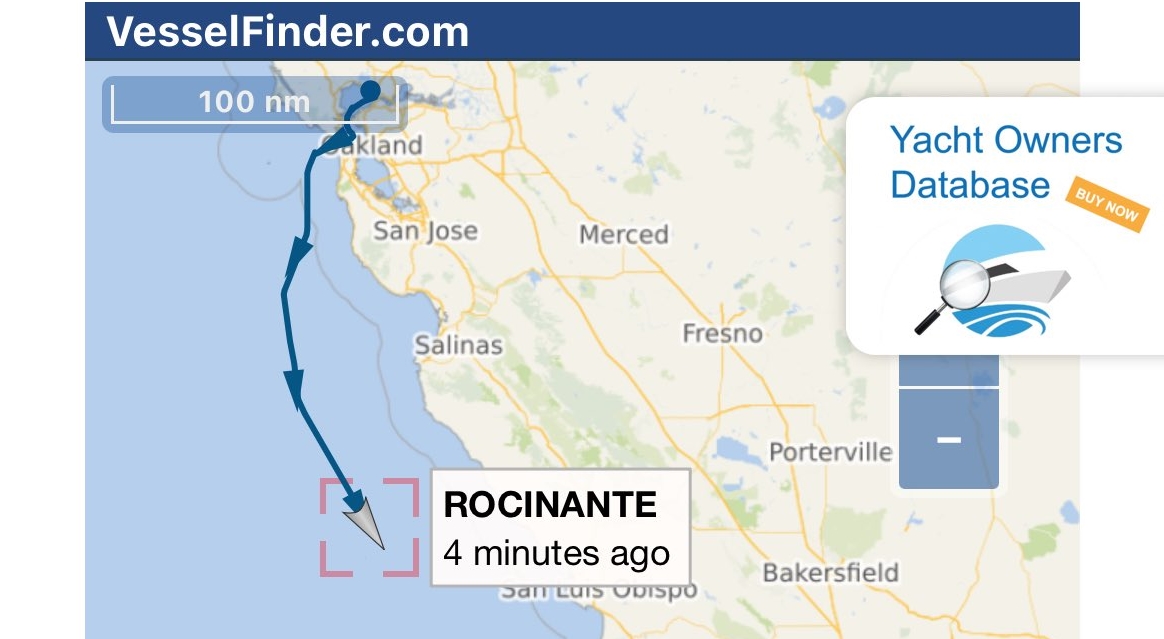Click the track arrow west of Salinas
This screenshot has width=1164, height=639.
pos(294,384)
